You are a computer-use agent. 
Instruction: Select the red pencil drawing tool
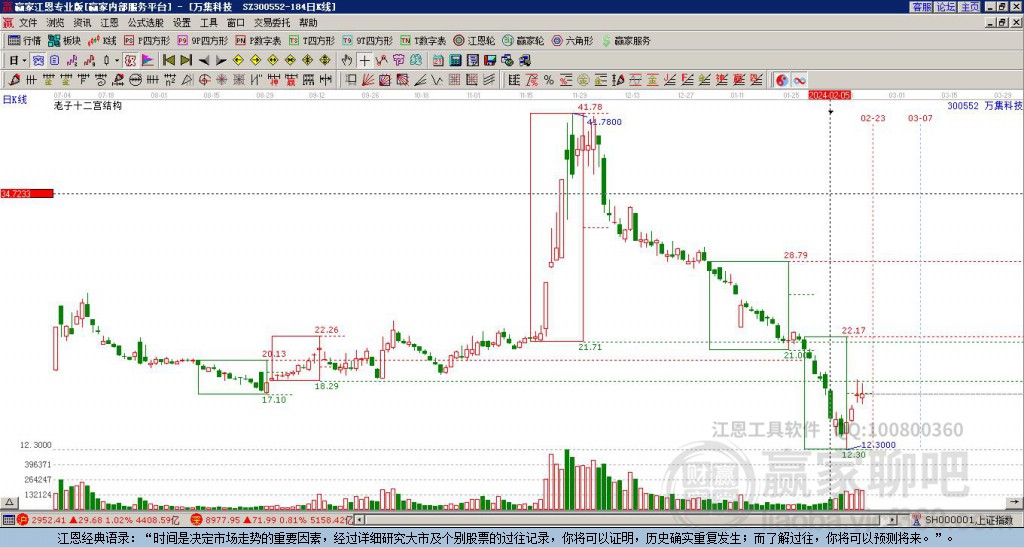pos(14,80)
